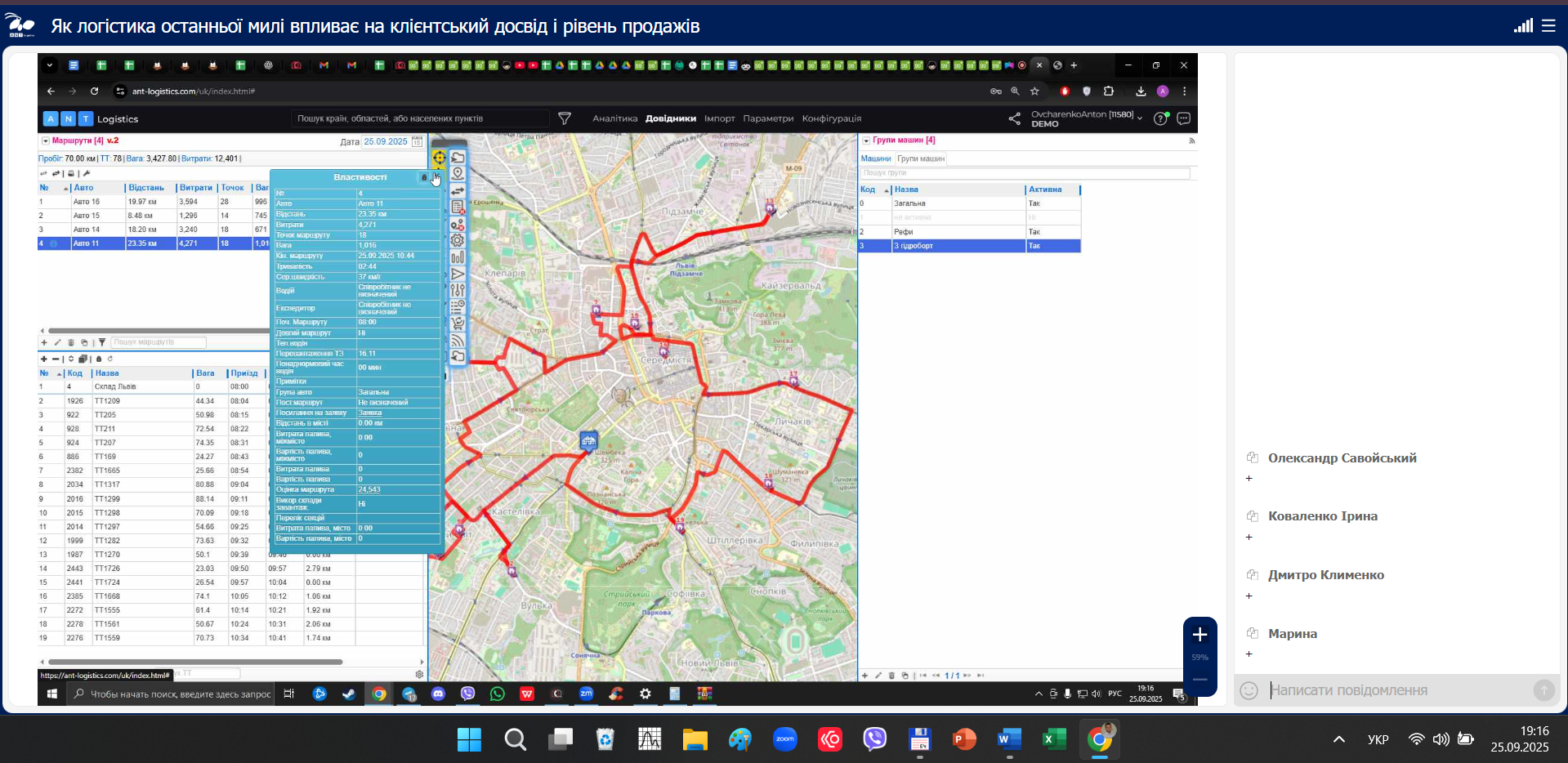
Task: Toggle the lock icon in Властивості panel header
Action: 423,177
